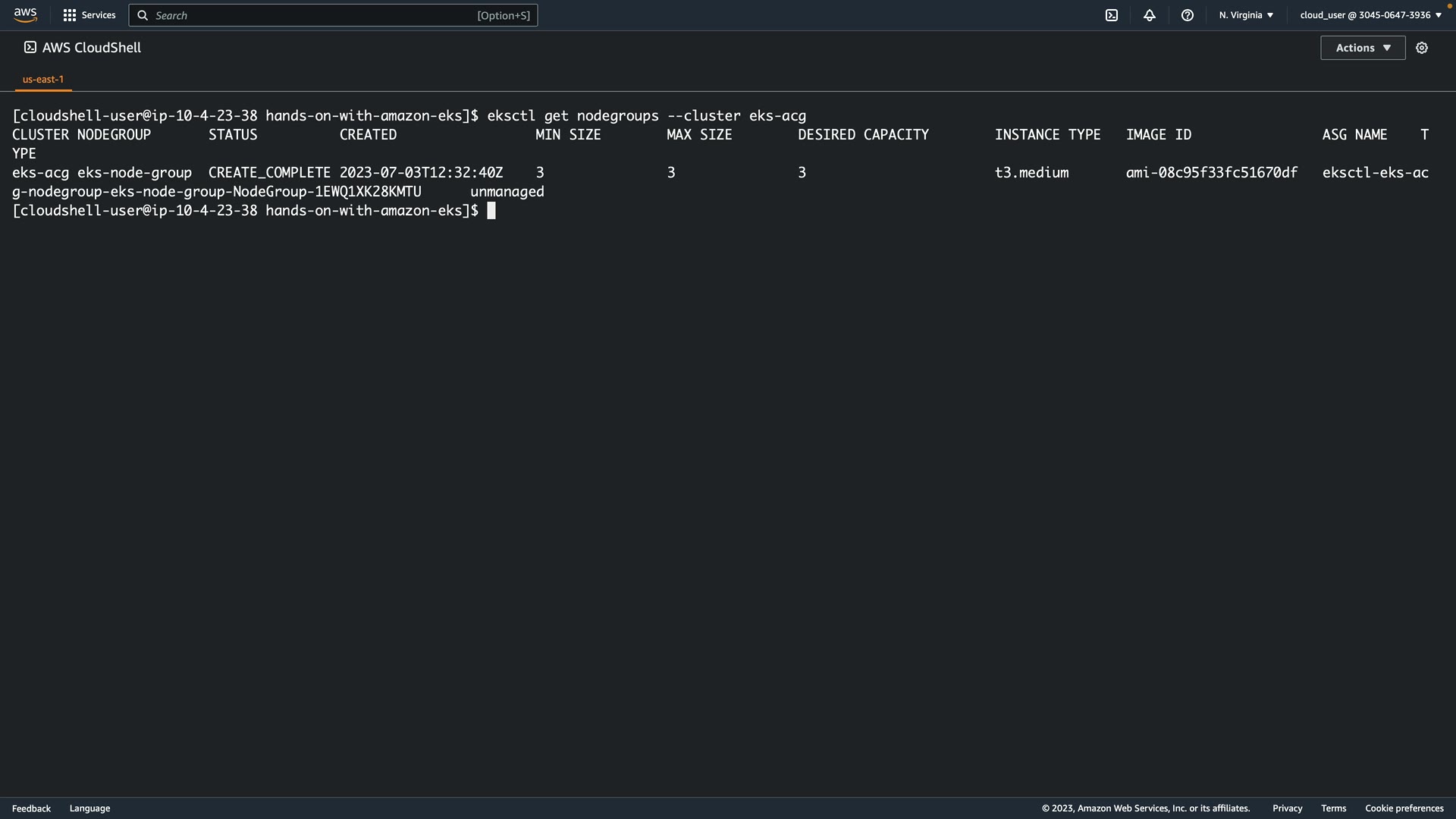This screenshot has height=819, width=1456.
Task: Open the Language selector in the footer
Action: [x=89, y=808]
